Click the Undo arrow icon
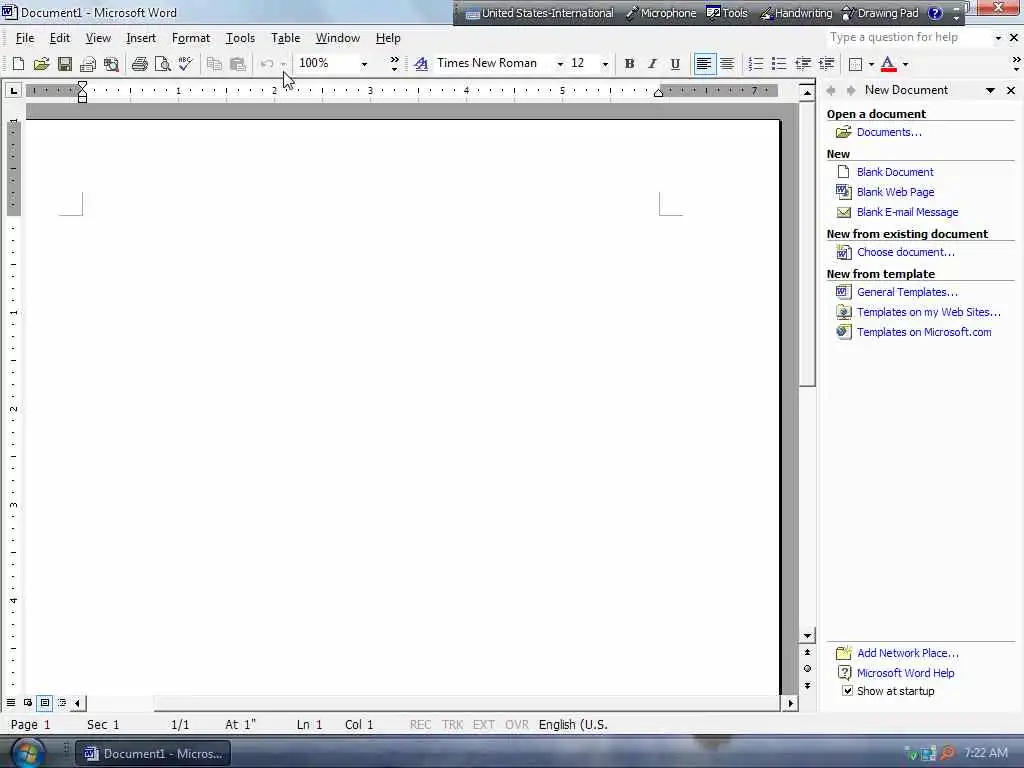This screenshot has width=1024, height=768. 266,64
